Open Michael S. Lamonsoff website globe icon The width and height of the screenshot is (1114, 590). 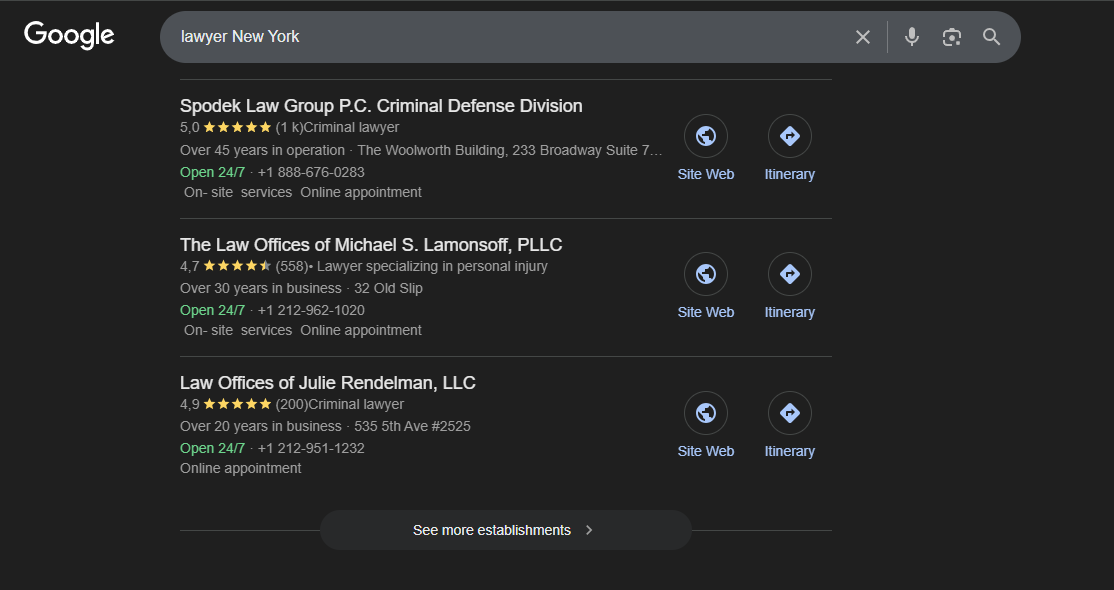pyautogui.click(x=705, y=274)
